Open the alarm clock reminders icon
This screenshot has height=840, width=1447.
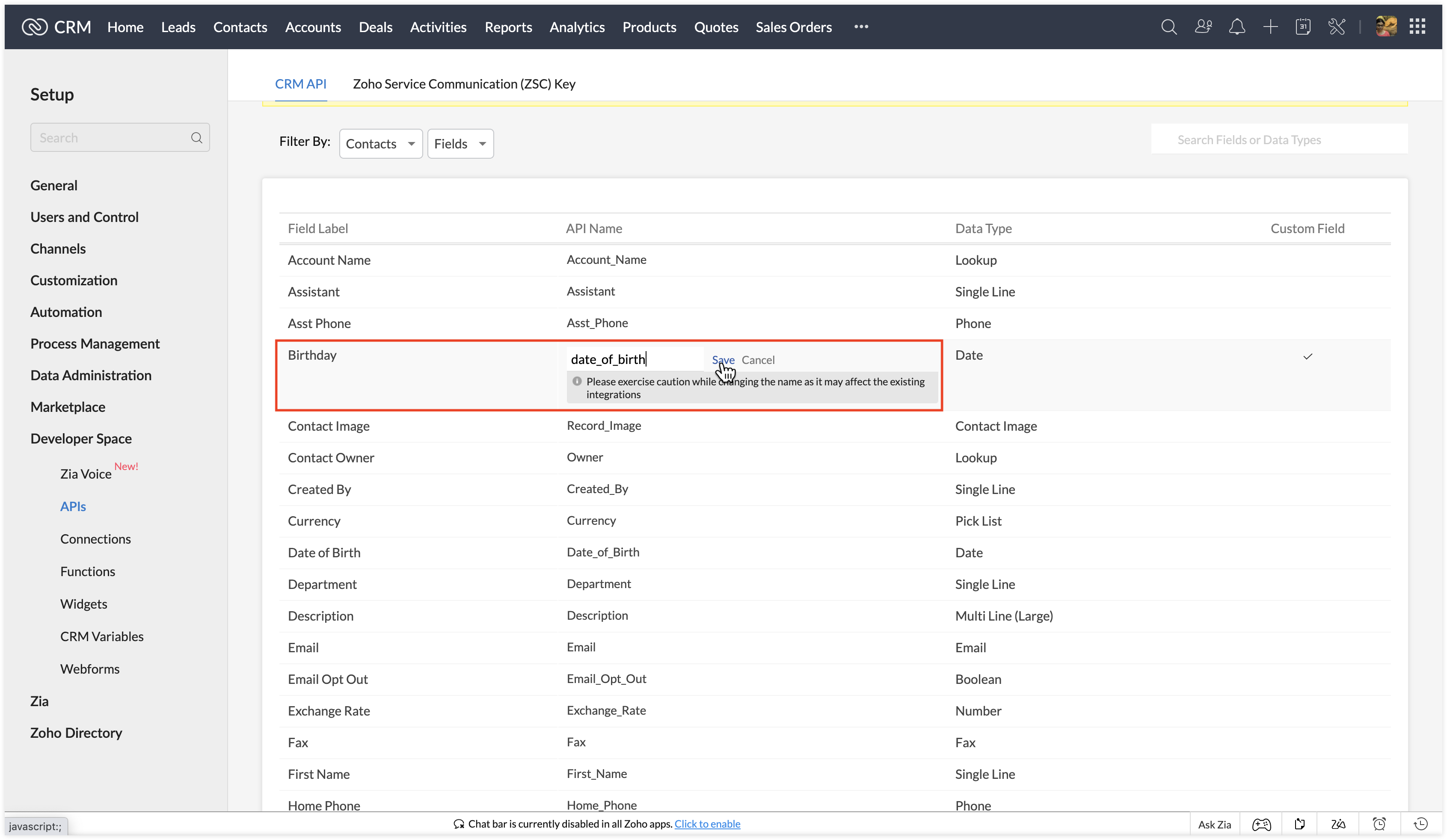click(x=1379, y=825)
